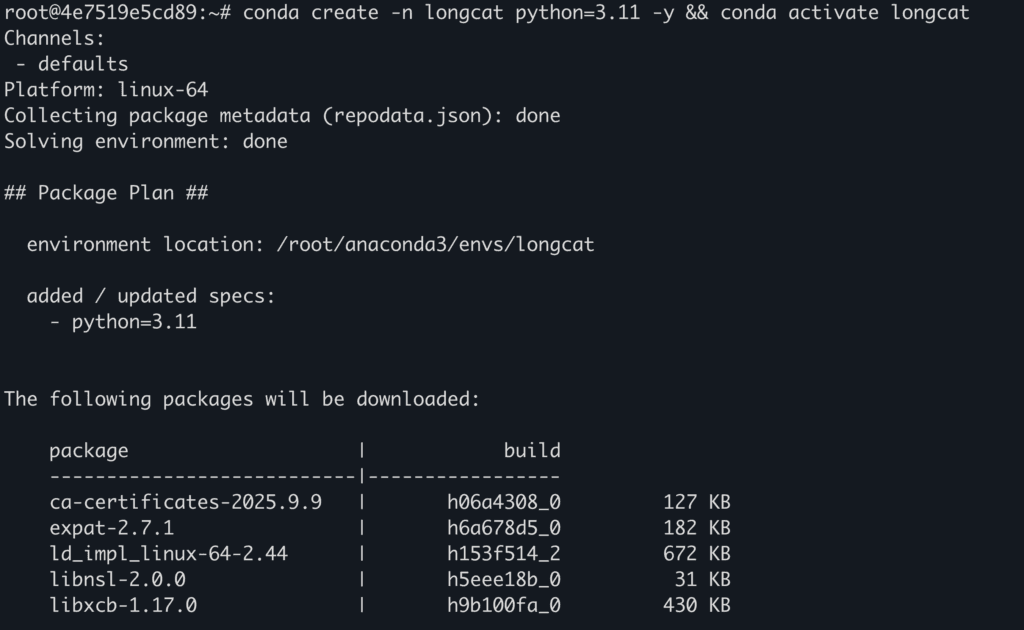Click the libnsl-2.0.0 package name
Screen dimensions: 1024x630
[x=117, y=579]
